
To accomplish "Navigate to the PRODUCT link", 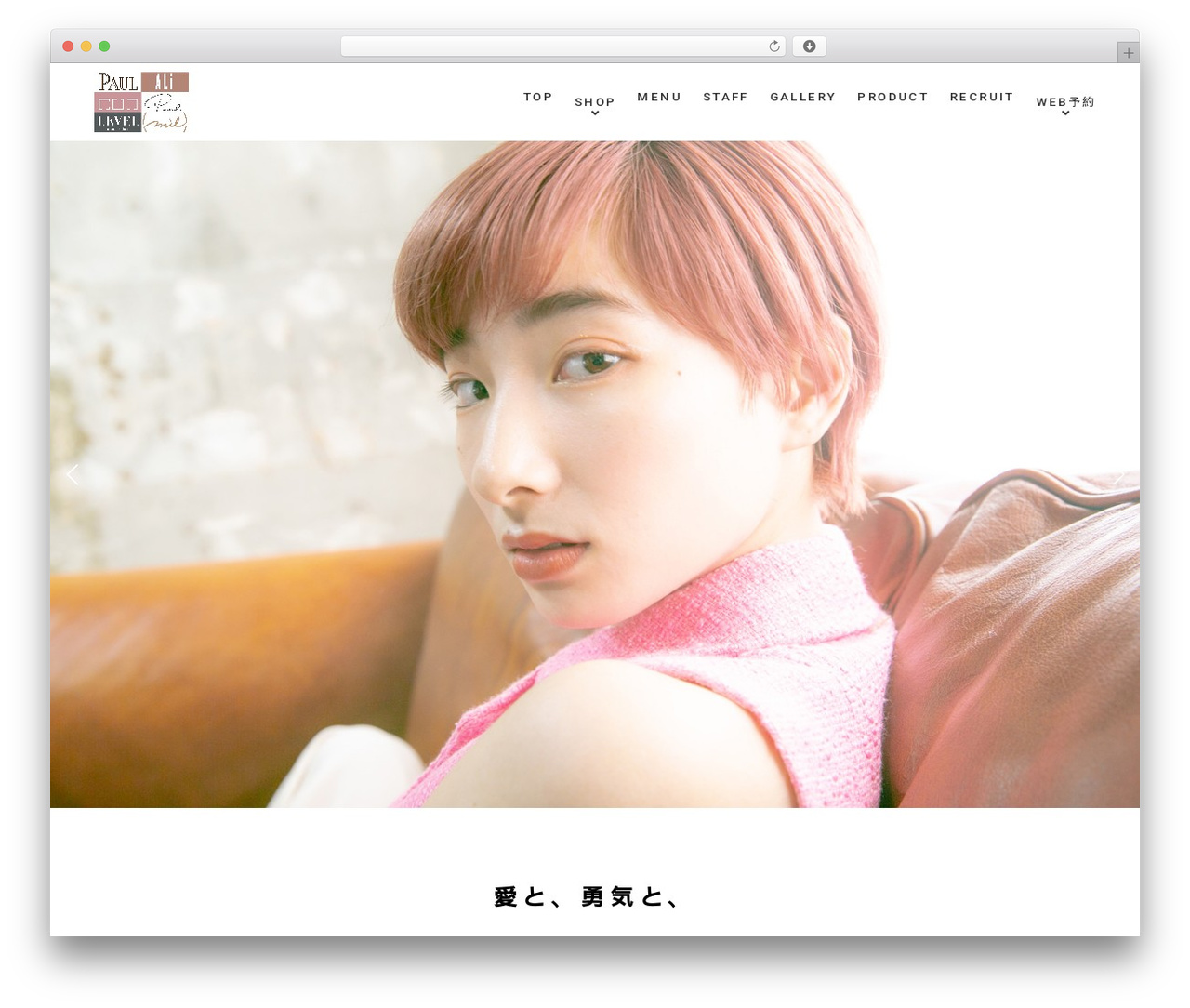I will [892, 97].
